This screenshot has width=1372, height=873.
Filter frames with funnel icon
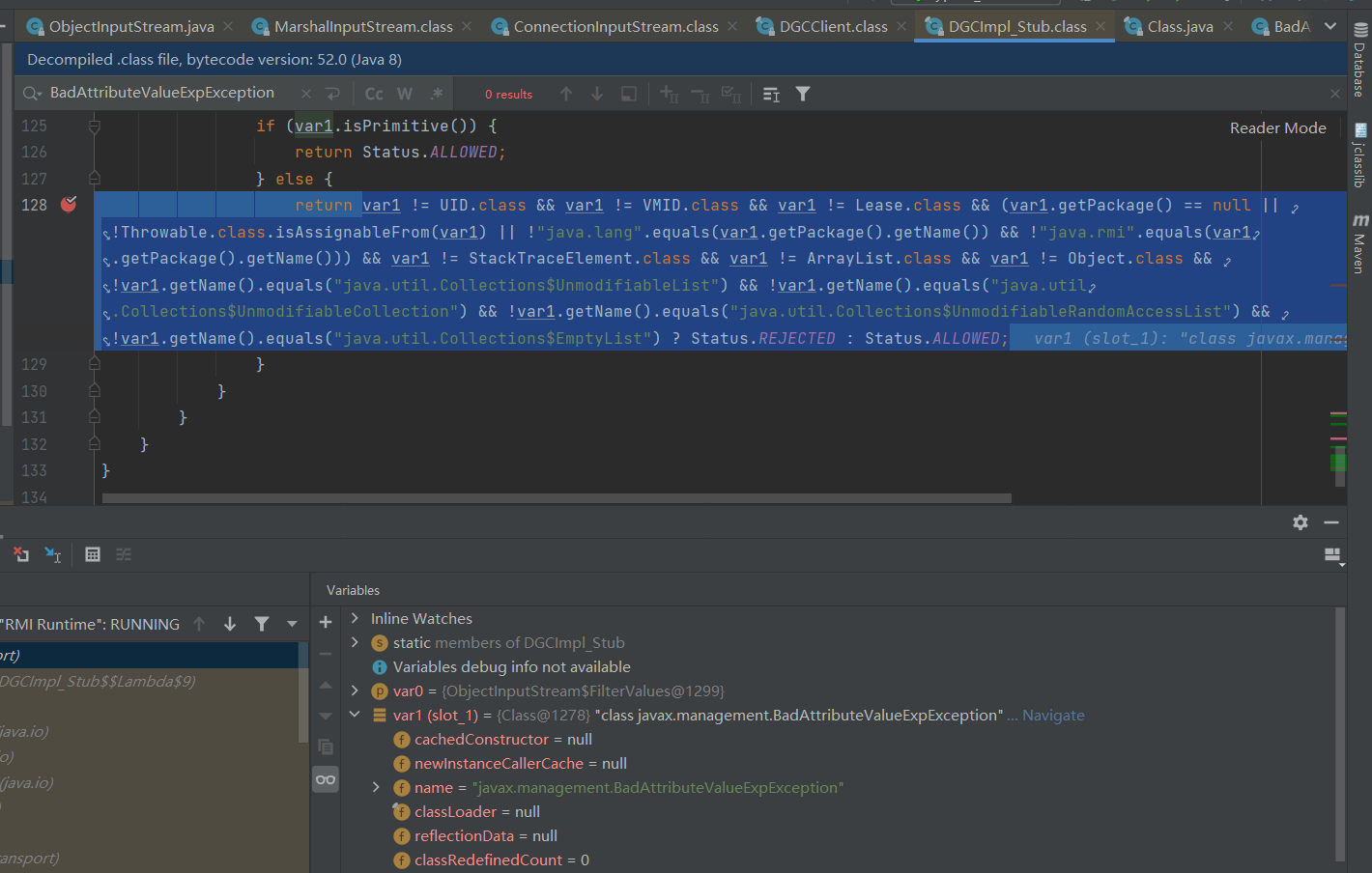click(x=262, y=624)
